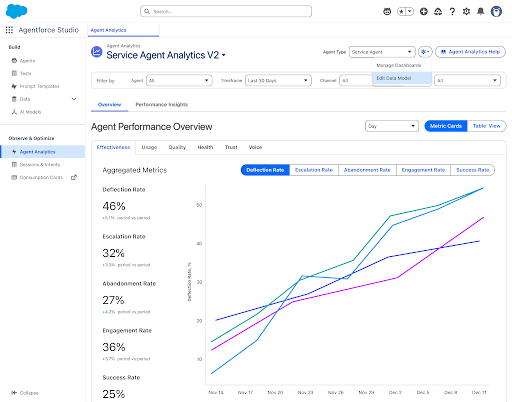This screenshot has height=402, width=512.
Task: Select Success Rate chart toggle
Action: 472,170
